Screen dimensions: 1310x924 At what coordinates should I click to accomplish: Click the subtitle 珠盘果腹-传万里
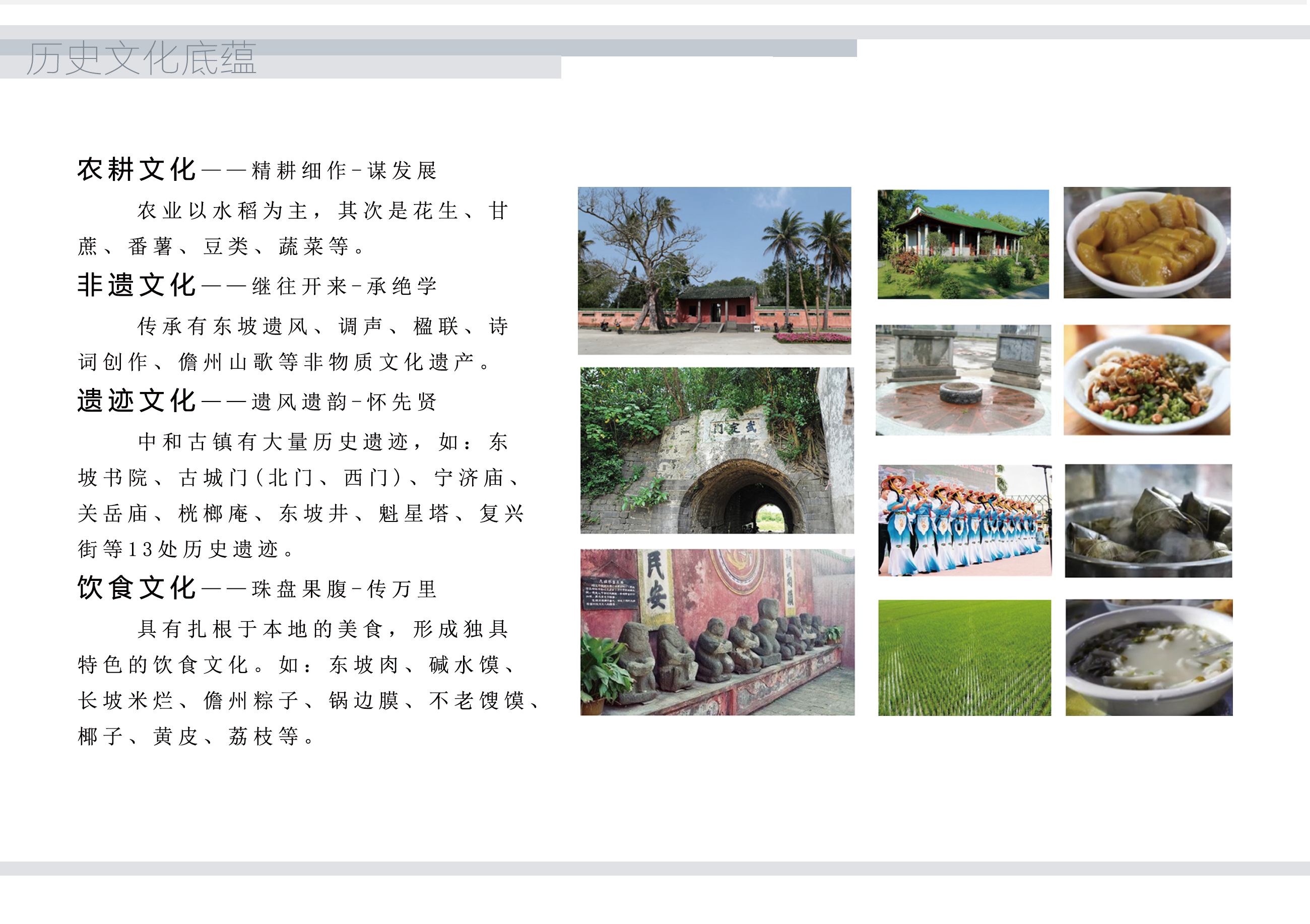coord(344,588)
